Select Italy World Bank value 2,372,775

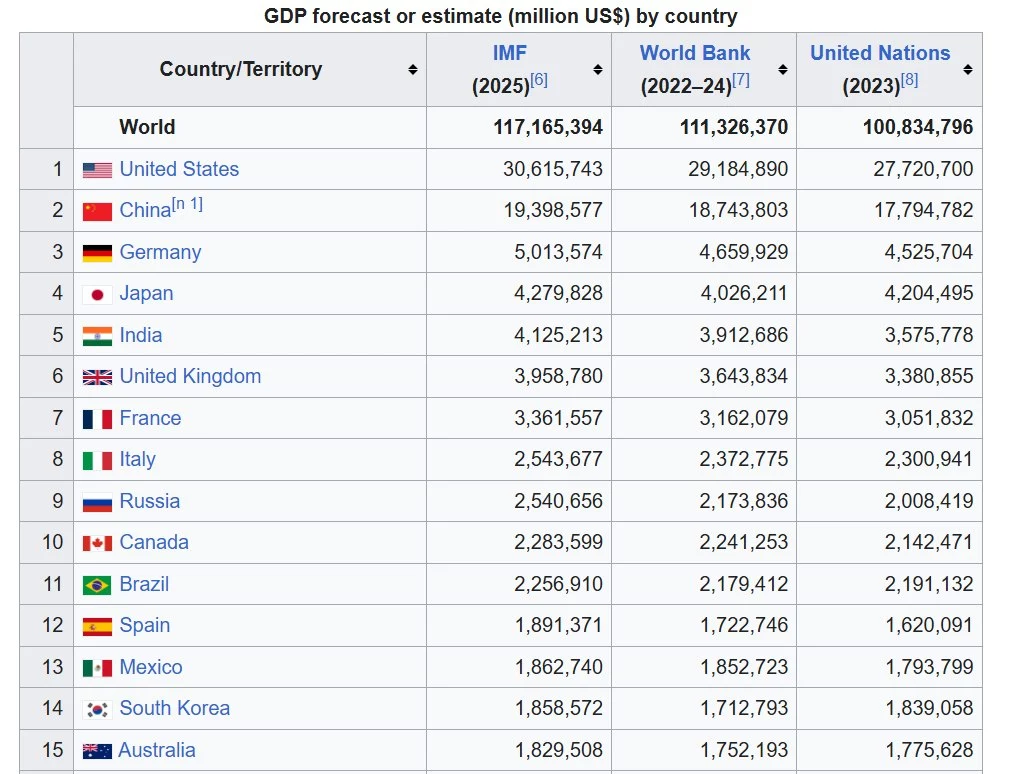pos(744,459)
